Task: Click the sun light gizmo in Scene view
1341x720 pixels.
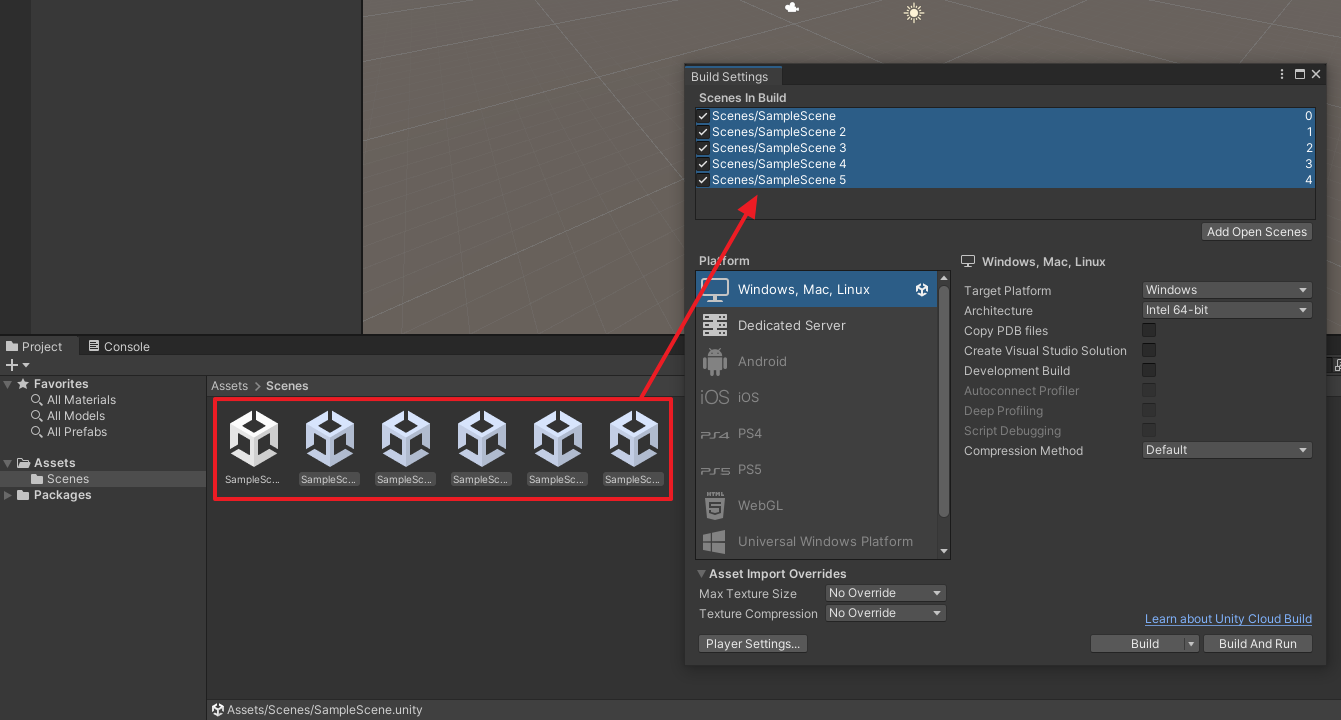Action: click(x=913, y=13)
